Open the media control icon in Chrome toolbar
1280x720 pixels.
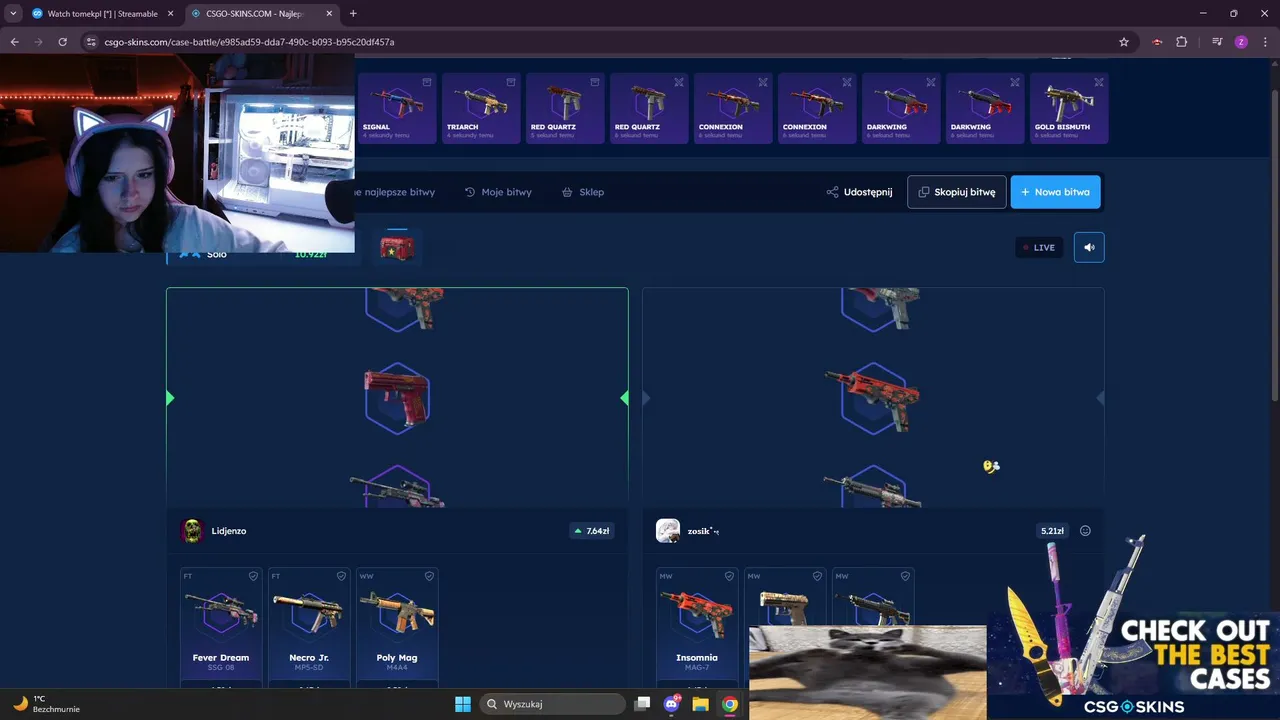1217,42
